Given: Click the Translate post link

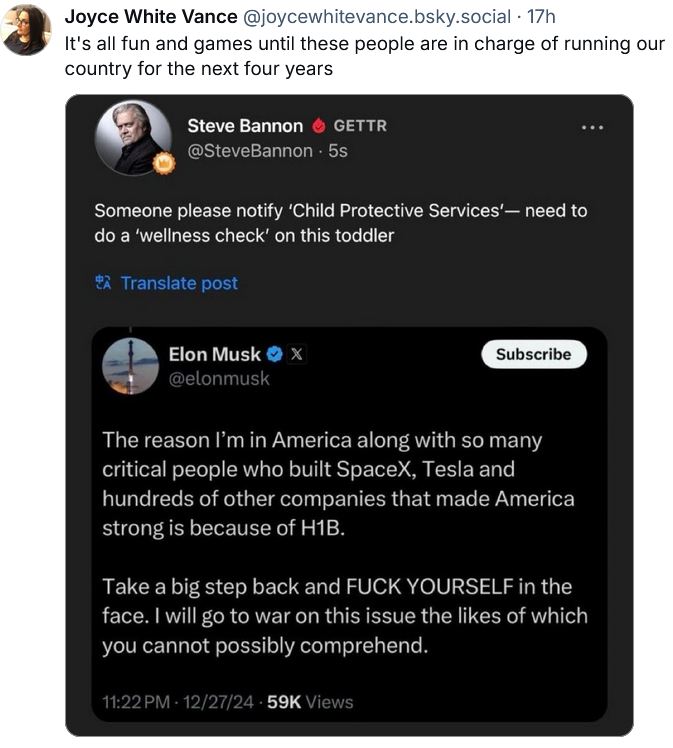Looking at the screenshot, I should [x=179, y=283].
